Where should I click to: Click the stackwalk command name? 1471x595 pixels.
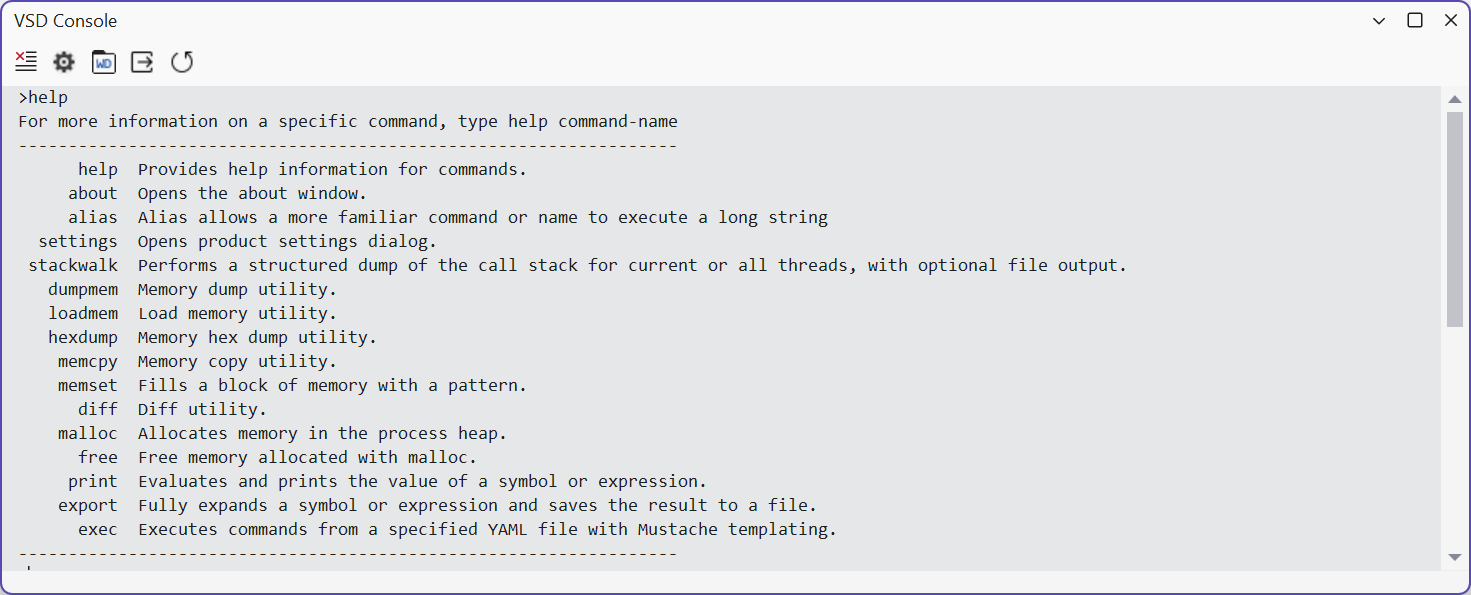[73, 265]
